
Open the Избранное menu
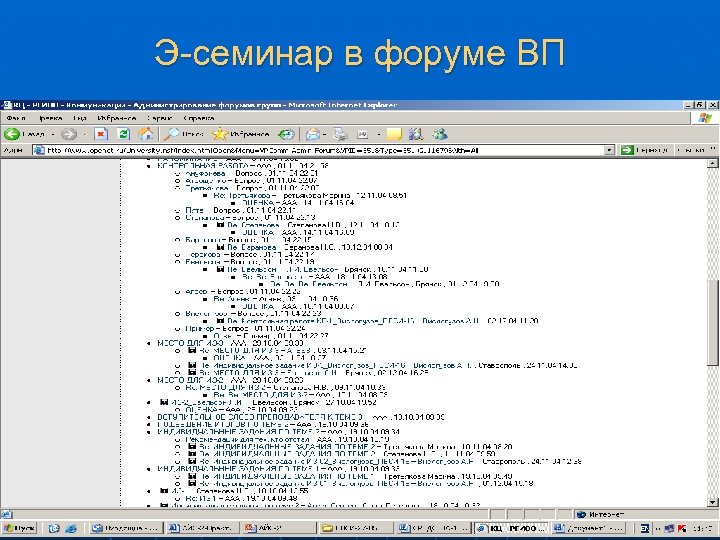click(x=117, y=118)
